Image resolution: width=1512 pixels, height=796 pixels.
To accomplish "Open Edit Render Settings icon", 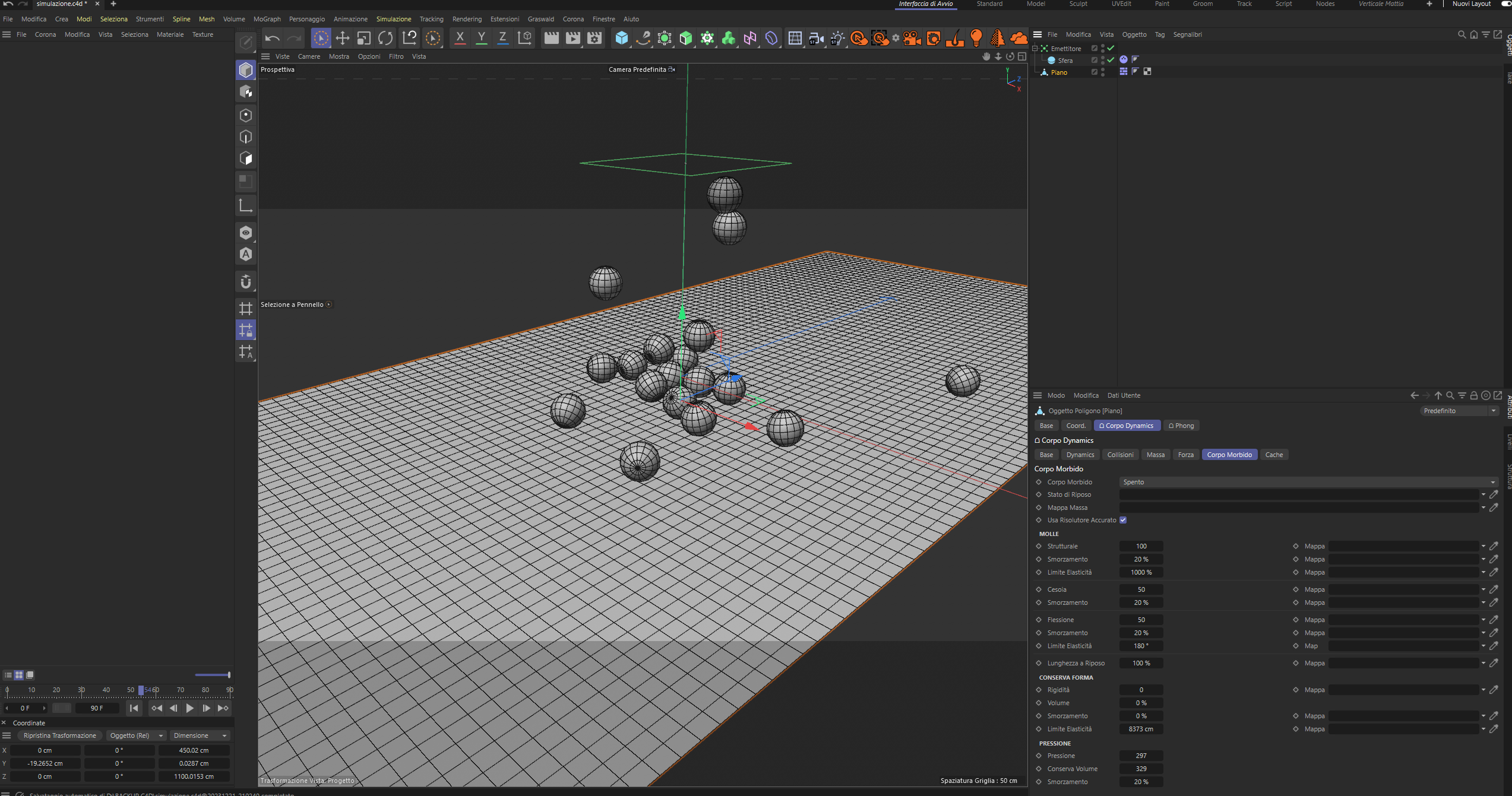I will click(x=594, y=39).
